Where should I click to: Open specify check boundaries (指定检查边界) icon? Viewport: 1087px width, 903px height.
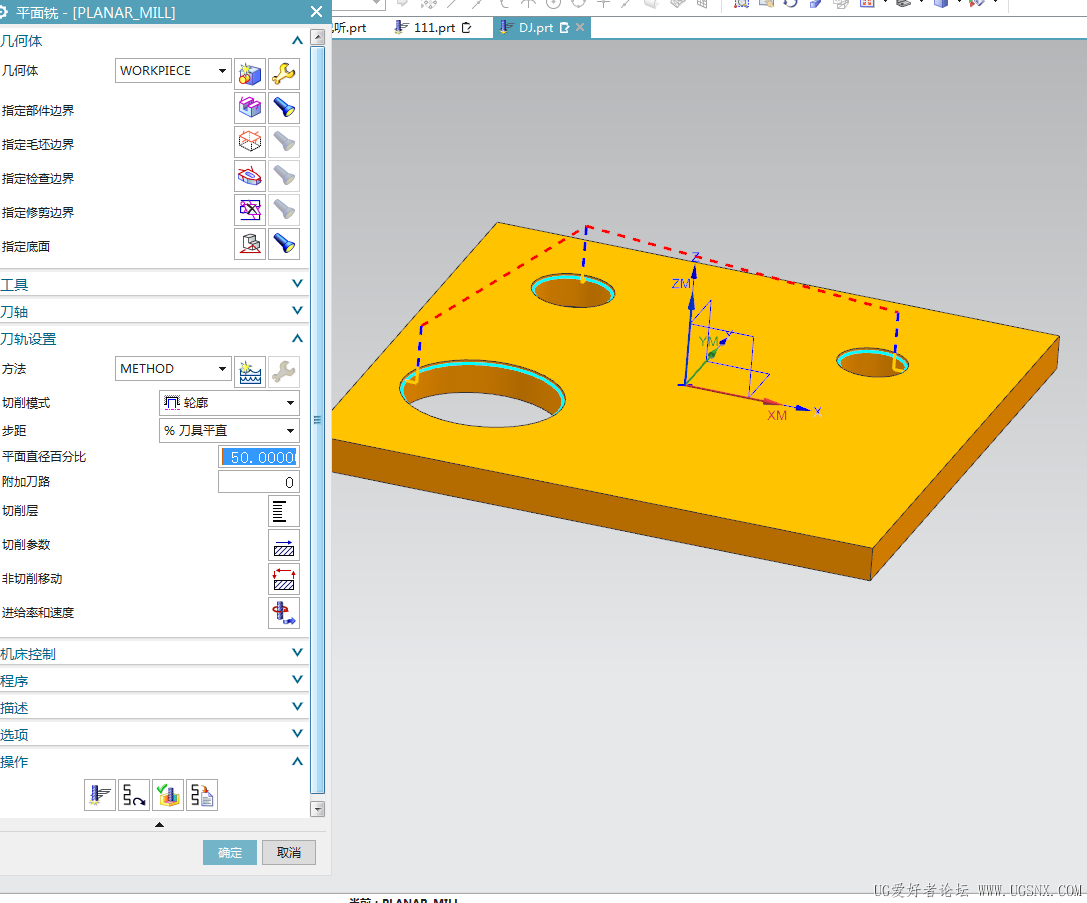tap(250, 175)
